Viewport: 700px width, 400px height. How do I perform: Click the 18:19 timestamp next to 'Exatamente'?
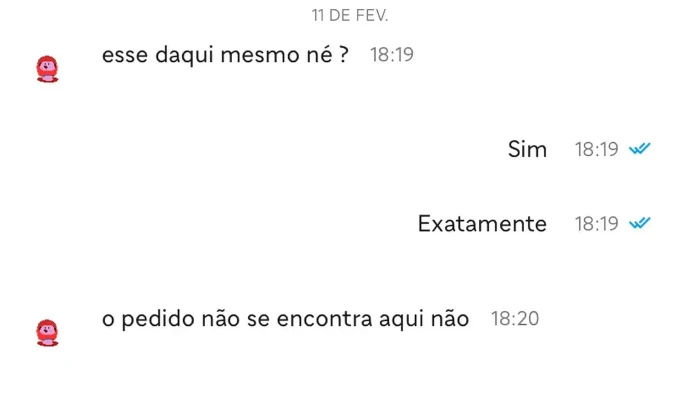click(x=596, y=224)
